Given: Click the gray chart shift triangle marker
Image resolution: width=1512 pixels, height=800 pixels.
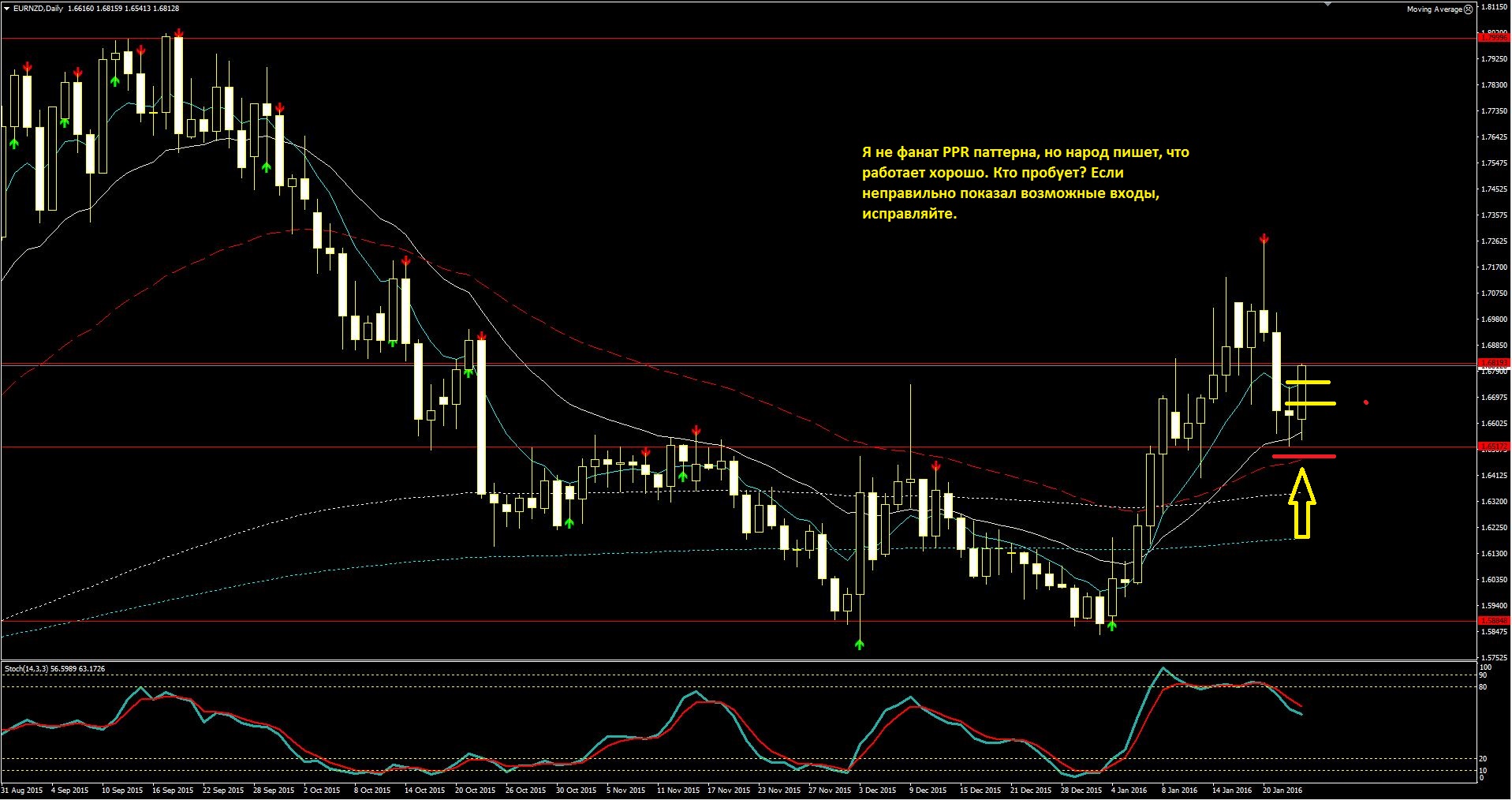Looking at the screenshot, I should pyautogui.click(x=1327, y=4).
